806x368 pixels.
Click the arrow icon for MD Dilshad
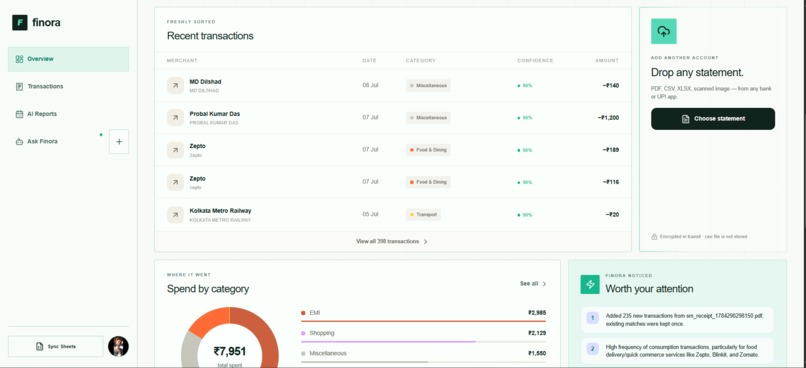pyautogui.click(x=175, y=86)
